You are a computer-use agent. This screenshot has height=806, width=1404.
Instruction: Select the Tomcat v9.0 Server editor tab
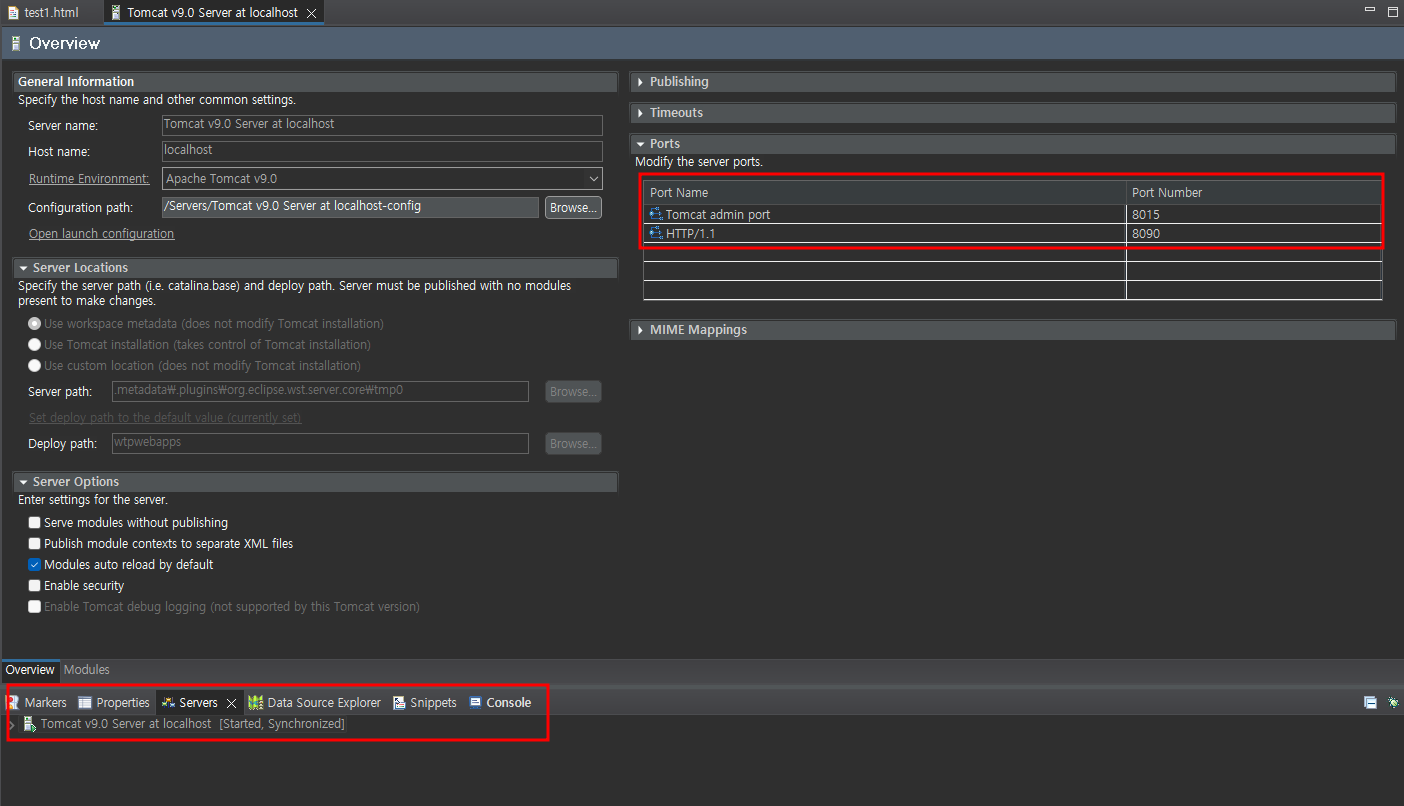click(x=211, y=13)
